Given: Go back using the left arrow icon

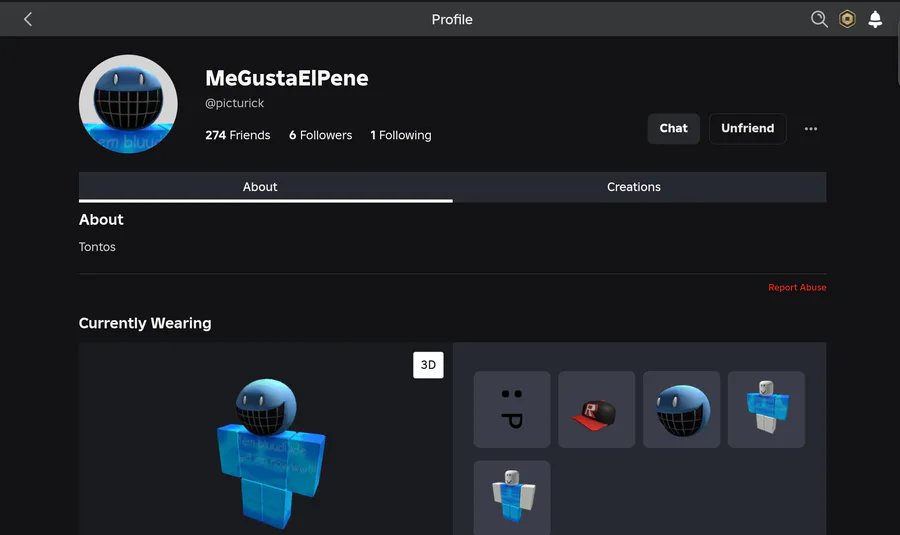Looking at the screenshot, I should (x=28, y=19).
